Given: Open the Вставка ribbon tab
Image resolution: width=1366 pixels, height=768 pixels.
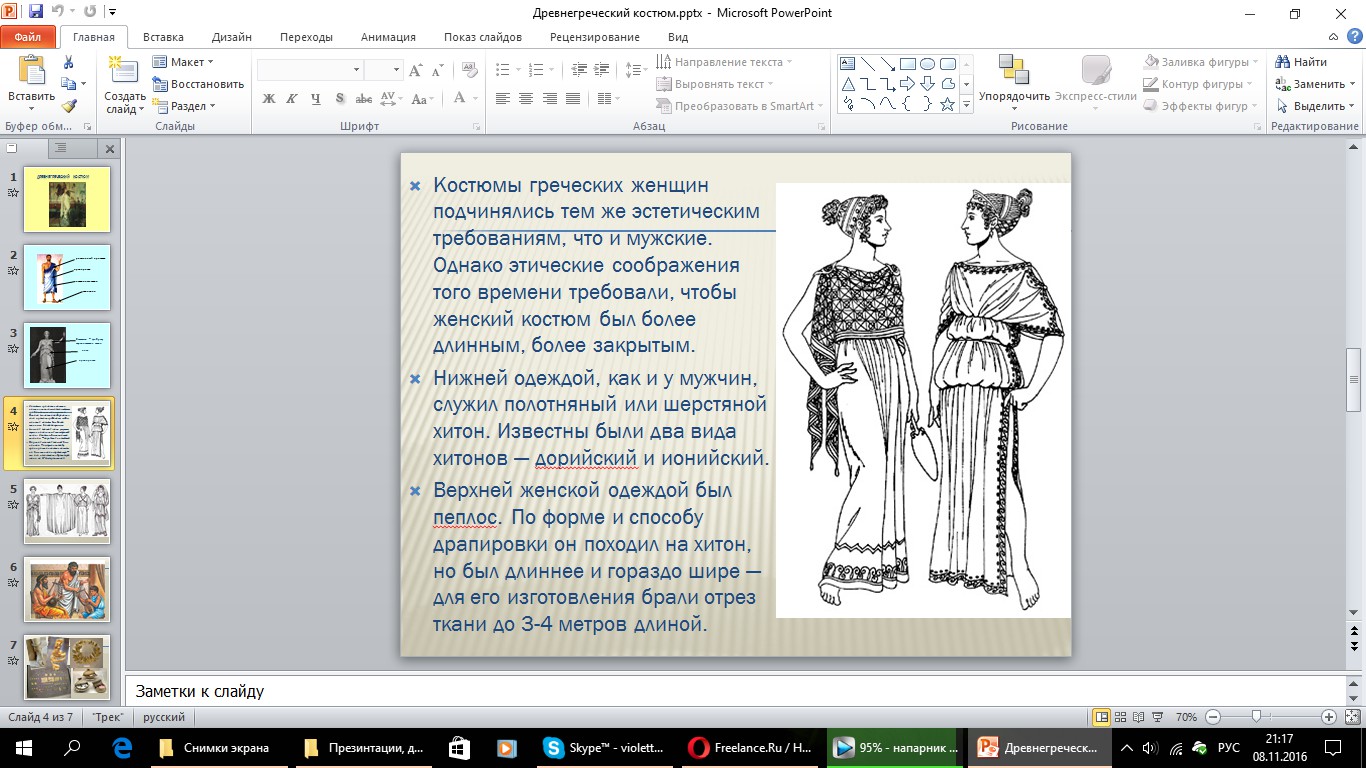Looking at the screenshot, I should [x=163, y=37].
